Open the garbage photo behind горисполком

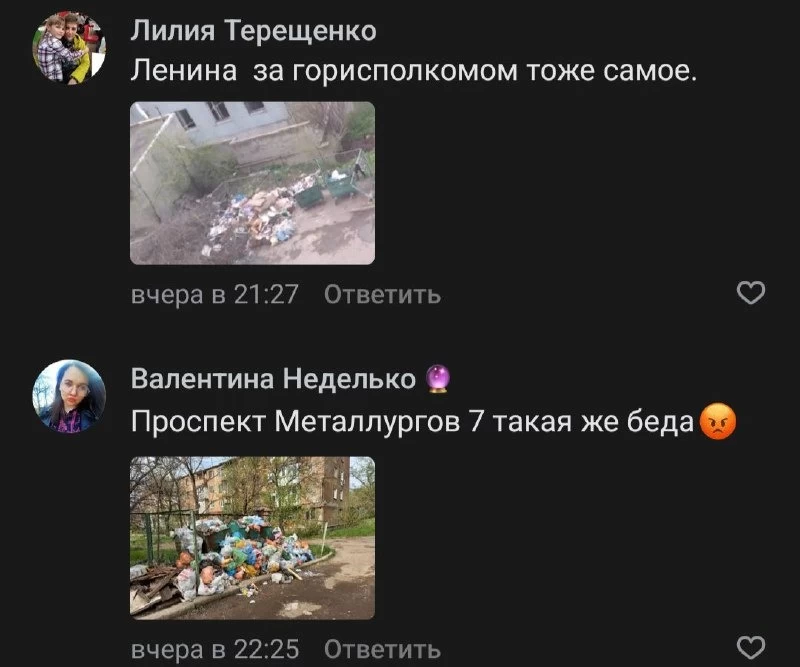coord(253,183)
